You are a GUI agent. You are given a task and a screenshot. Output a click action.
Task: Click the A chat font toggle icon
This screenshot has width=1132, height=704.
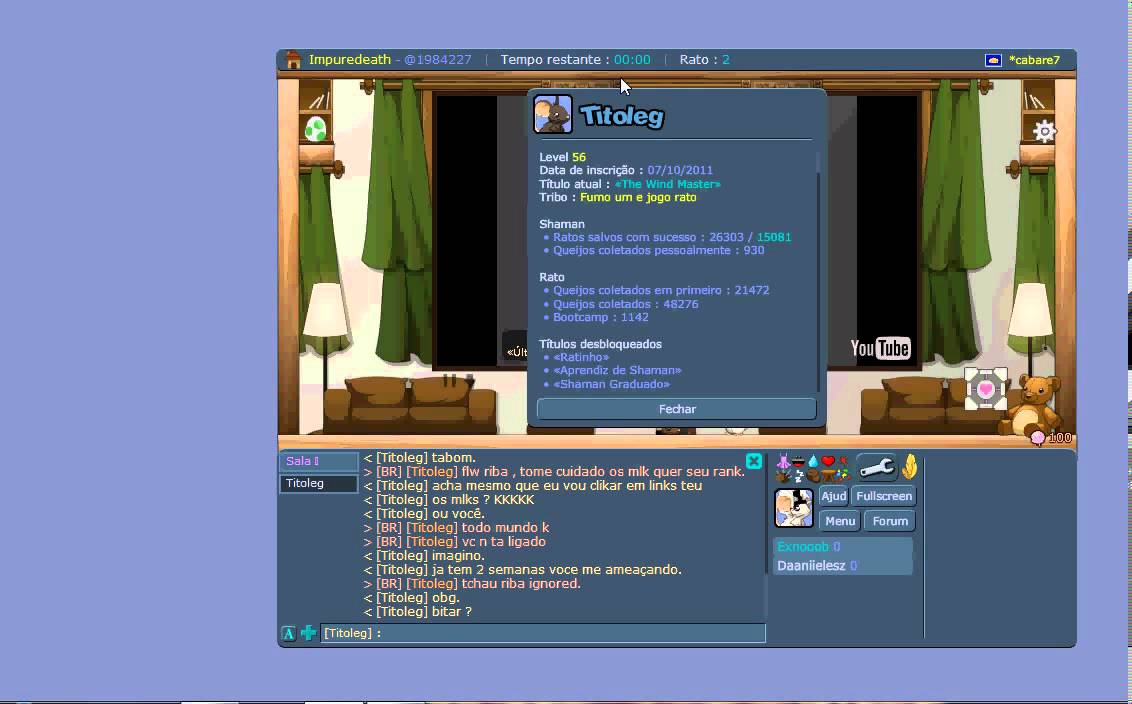coord(288,633)
